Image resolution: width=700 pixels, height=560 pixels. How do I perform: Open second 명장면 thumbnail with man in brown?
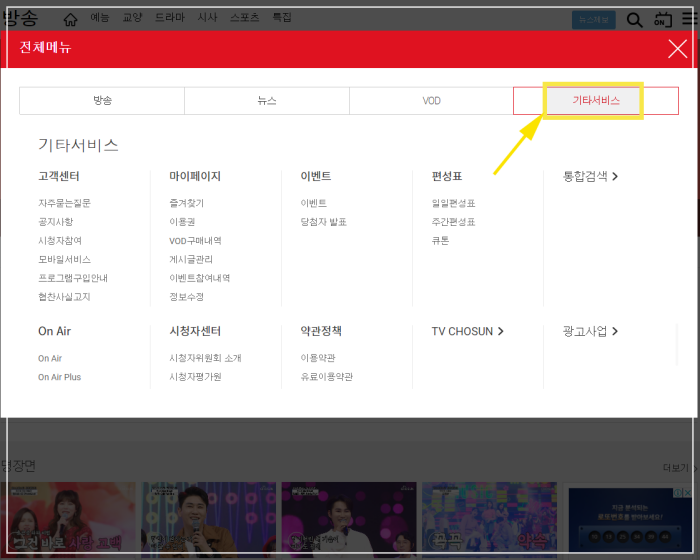point(208,520)
